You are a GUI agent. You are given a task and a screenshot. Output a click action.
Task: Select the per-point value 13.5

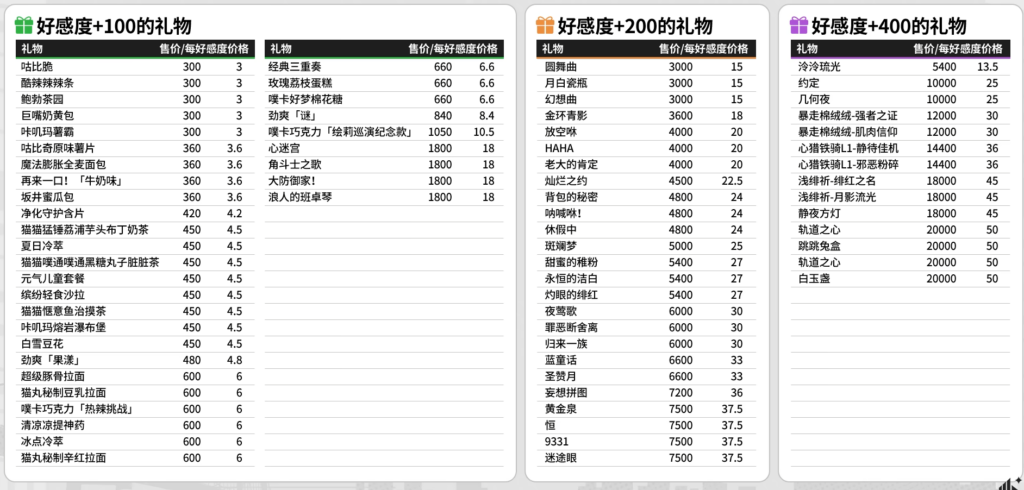point(987,67)
